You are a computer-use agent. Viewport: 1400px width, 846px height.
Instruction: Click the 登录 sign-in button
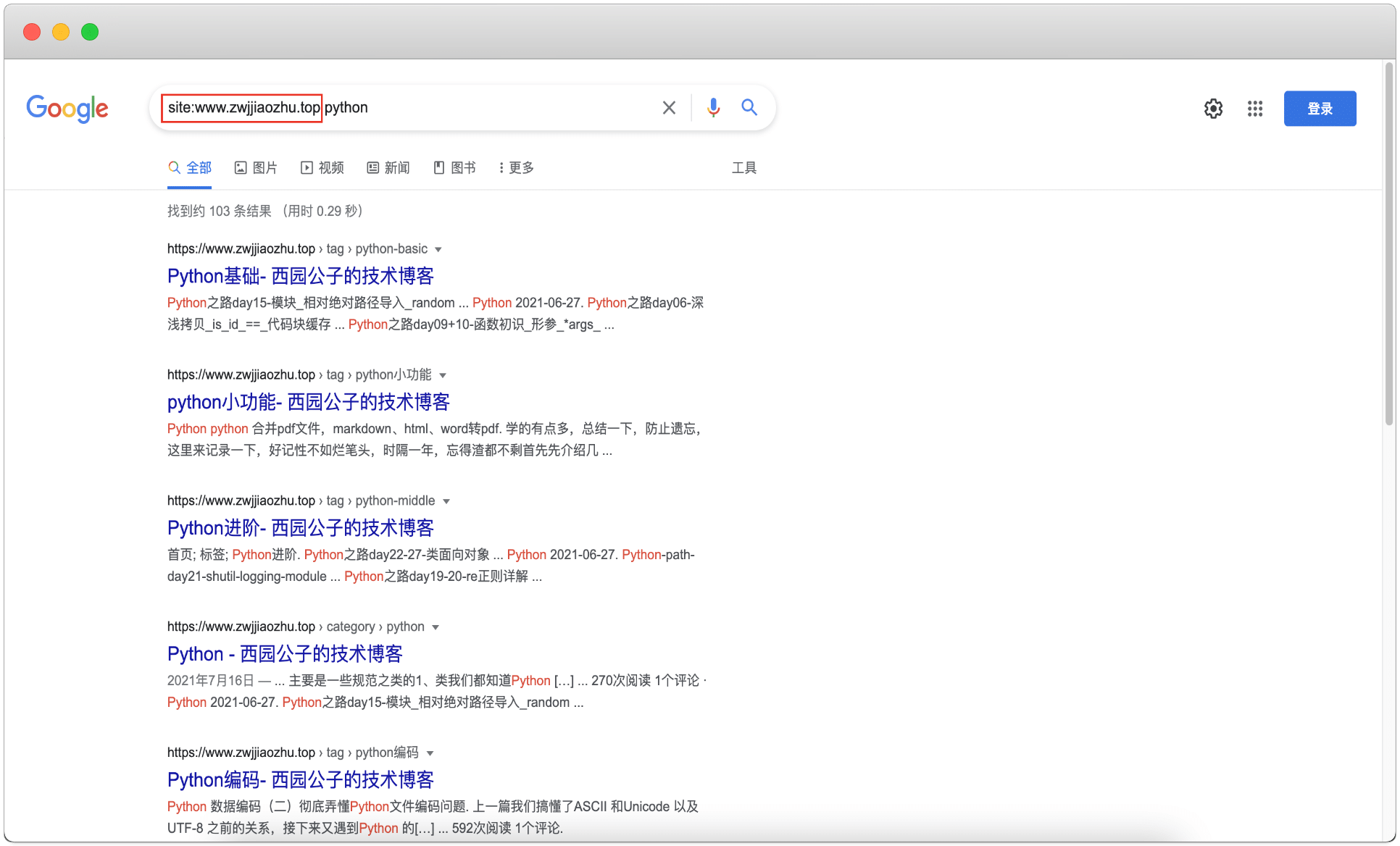[1320, 109]
